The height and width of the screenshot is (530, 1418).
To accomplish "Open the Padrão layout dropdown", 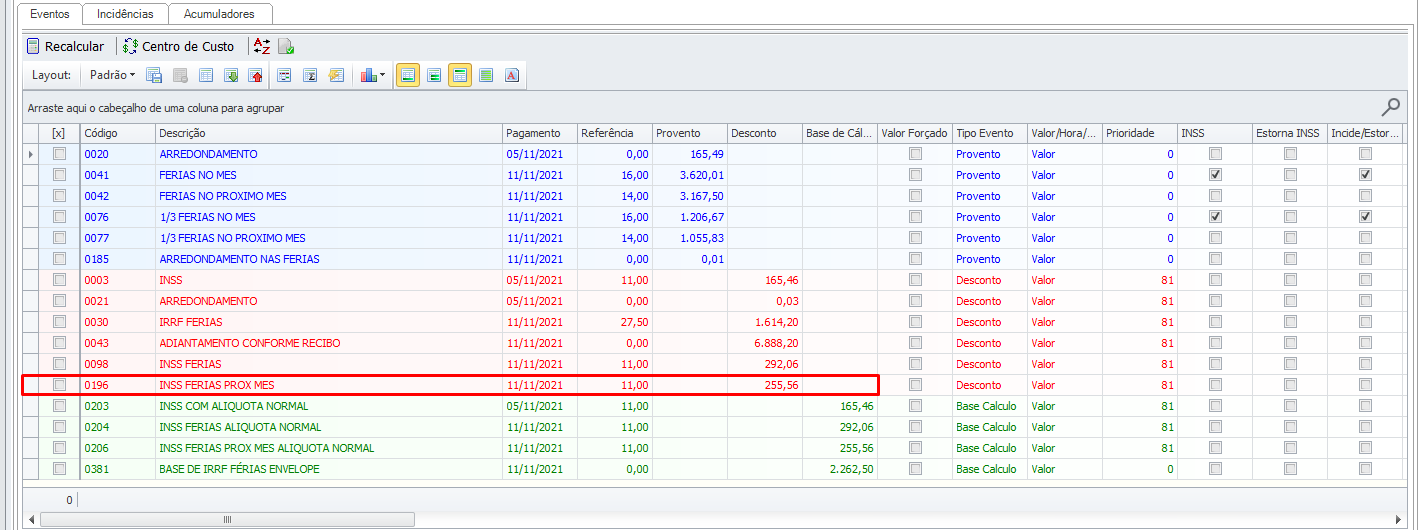I will click(x=112, y=75).
